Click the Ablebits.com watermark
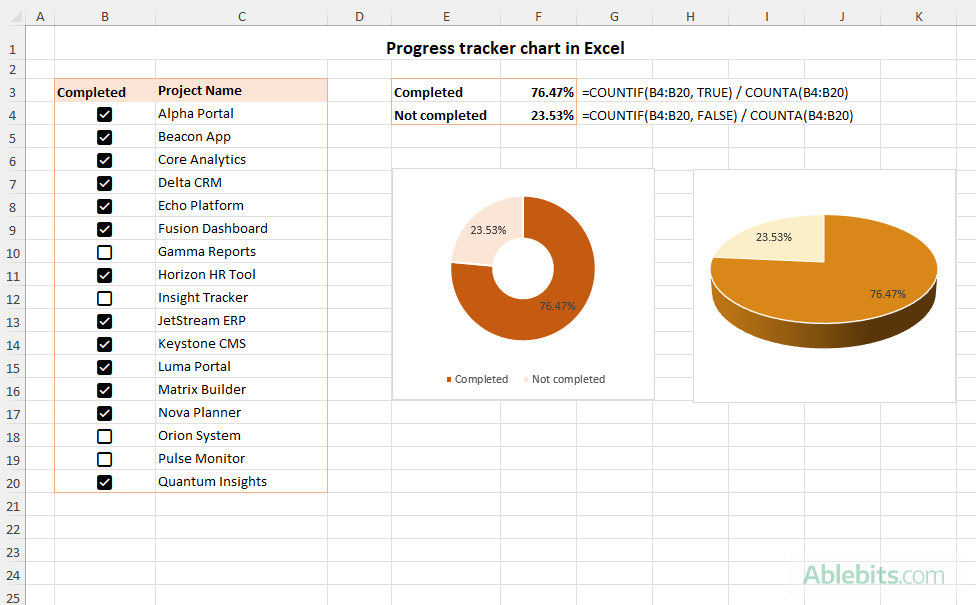The width and height of the screenshot is (976, 605). coord(875,575)
